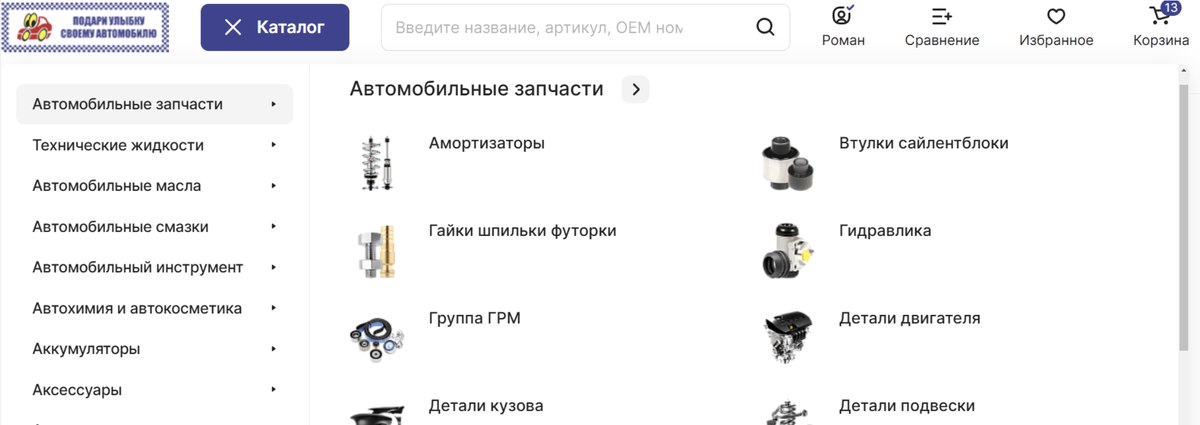Screen dimensions: 1200x425
Task: Open the Корзина cart icon
Action: click(x=1160, y=16)
